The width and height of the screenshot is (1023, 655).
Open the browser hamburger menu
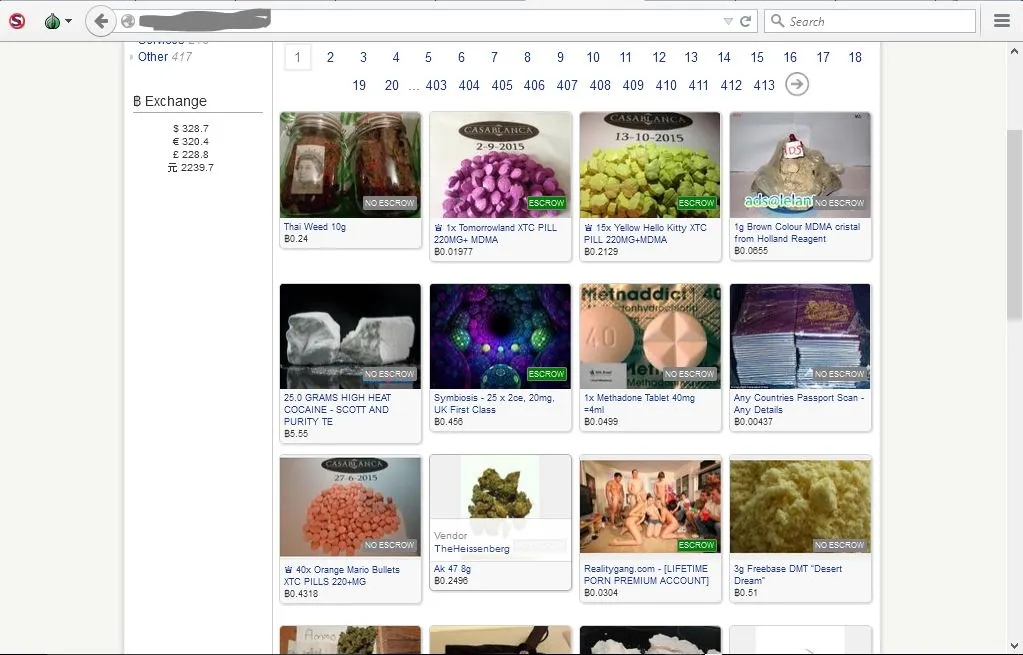[1002, 20]
